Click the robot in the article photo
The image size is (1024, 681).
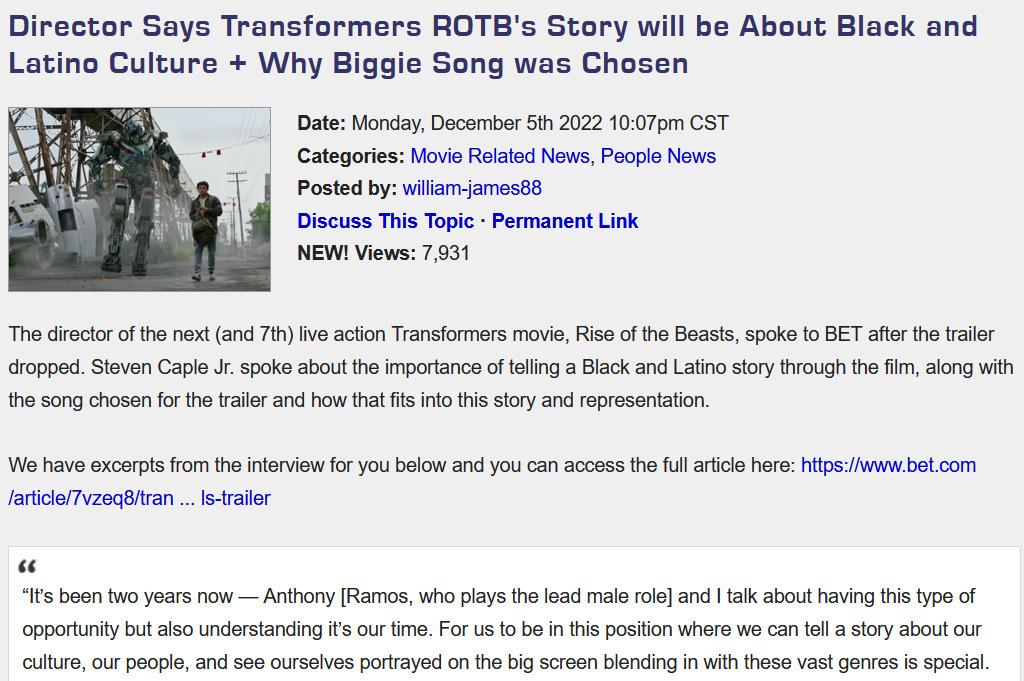[134, 196]
